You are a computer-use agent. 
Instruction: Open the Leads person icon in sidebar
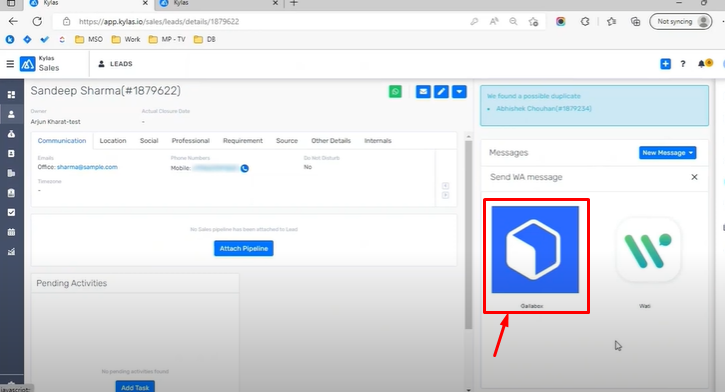(x=12, y=114)
